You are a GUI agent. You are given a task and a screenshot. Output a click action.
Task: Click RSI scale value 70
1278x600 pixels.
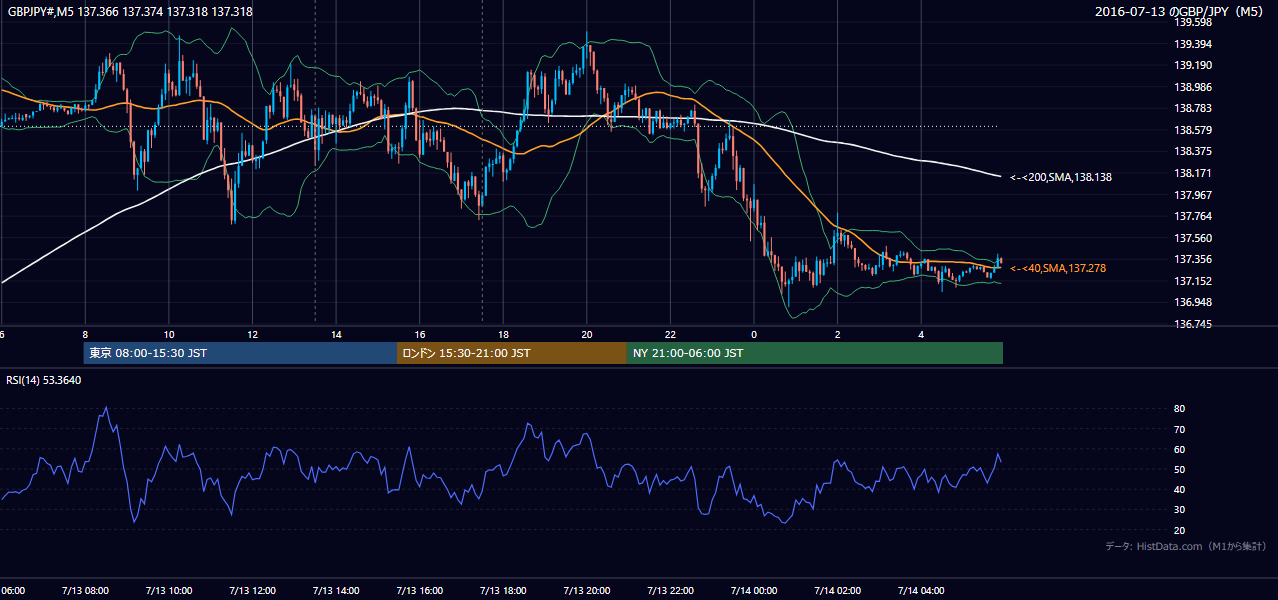click(1179, 429)
